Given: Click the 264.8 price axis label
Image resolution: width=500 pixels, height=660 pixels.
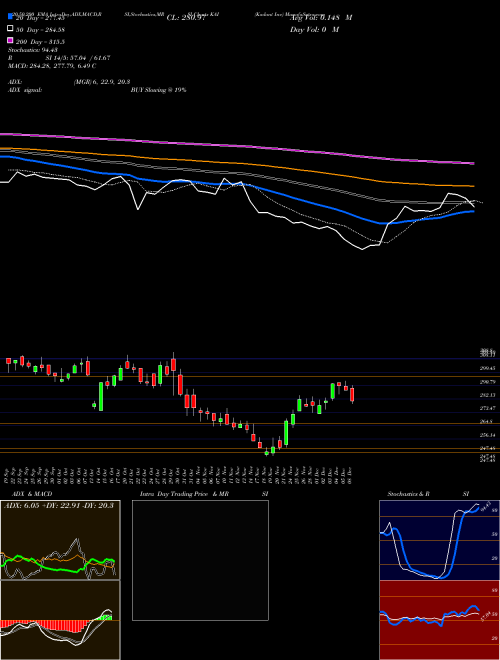Looking at the screenshot, I should (x=487, y=421).
